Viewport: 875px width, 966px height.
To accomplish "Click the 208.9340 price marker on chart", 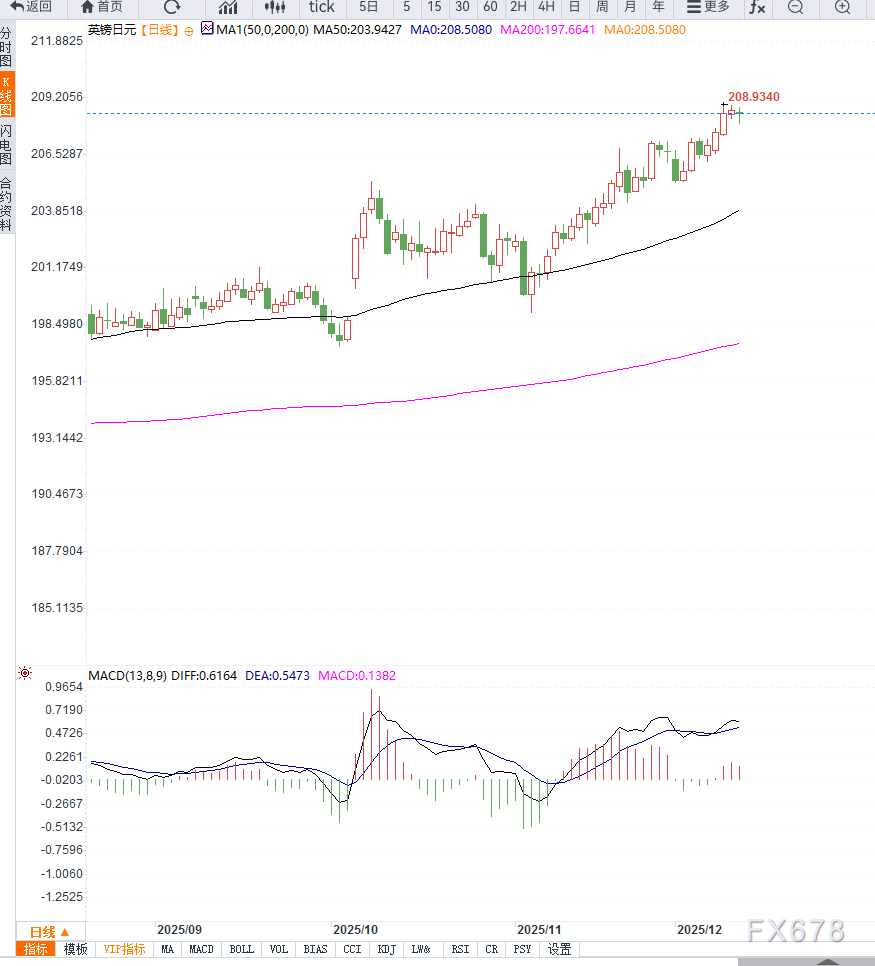I will pyautogui.click(x=753, y=97).
